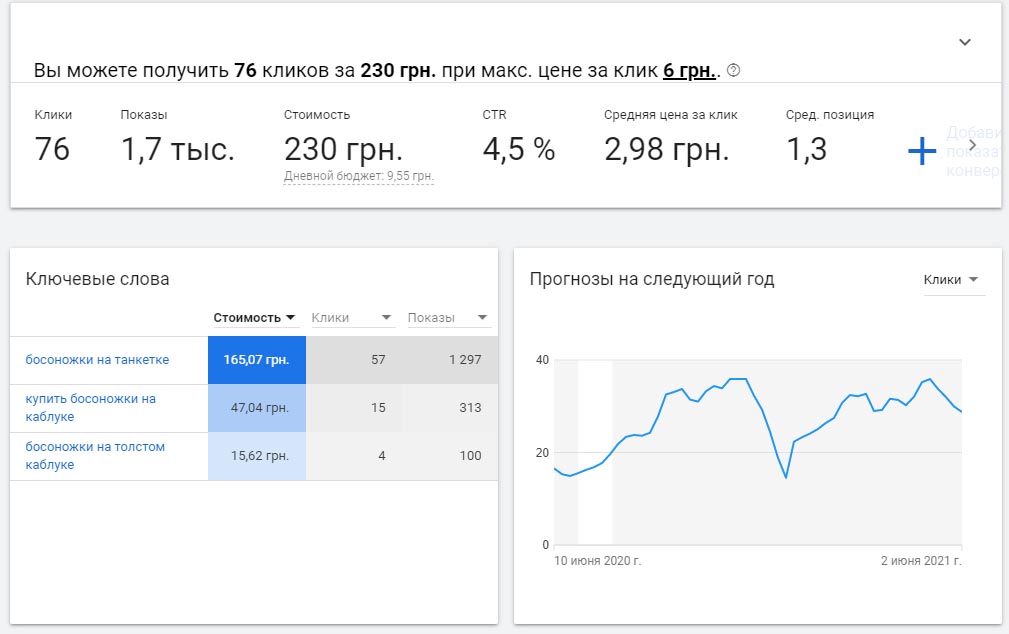Click the right chevron next to plus icon
Image resolution: width=1009 pixels, height=634 pixels.
971,144
